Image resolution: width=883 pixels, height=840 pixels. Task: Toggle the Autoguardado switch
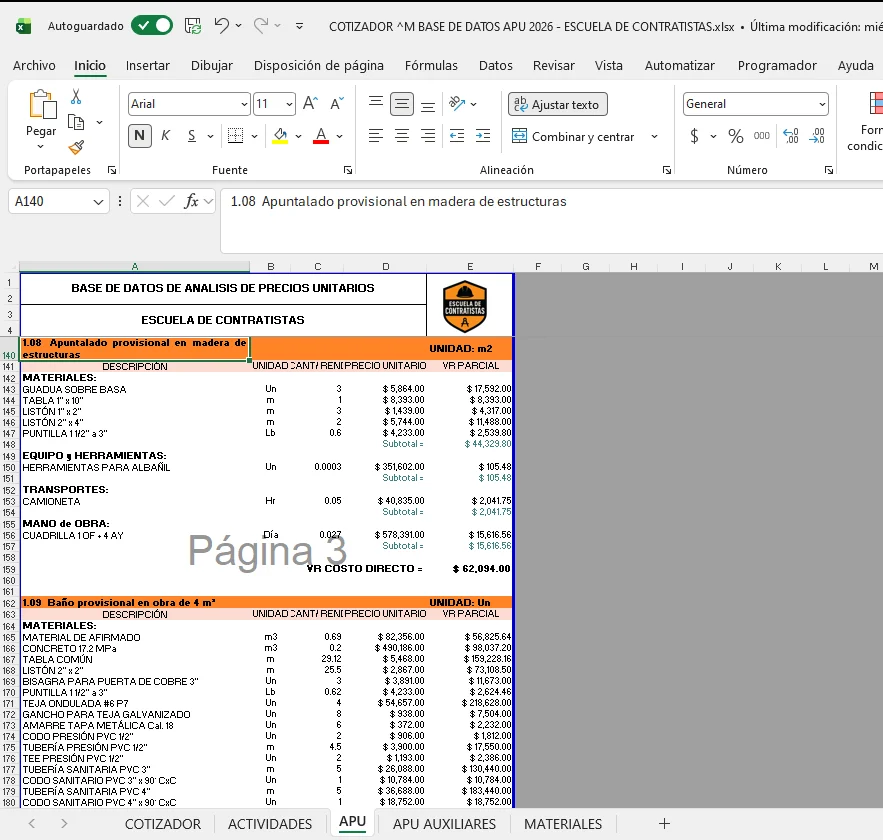[x=151, y=26]
